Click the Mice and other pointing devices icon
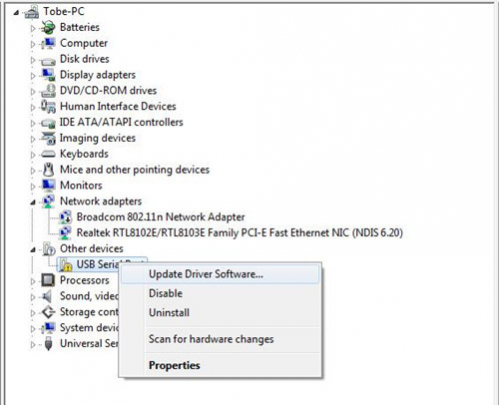500x406 pixels. point(49,170)
